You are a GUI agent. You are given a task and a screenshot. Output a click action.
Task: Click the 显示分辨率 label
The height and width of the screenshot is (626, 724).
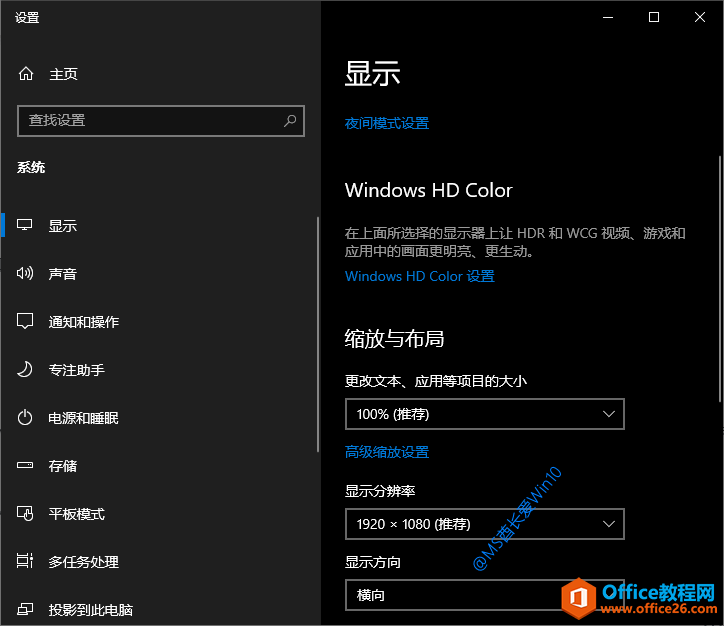pos(380,491)
